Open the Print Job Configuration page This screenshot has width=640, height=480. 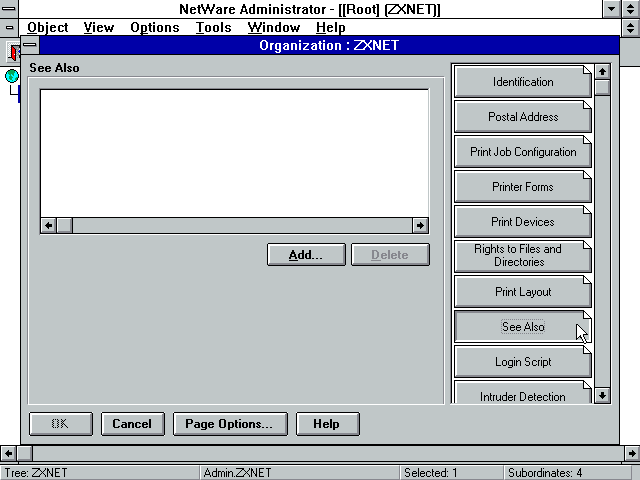click(522, 152)
